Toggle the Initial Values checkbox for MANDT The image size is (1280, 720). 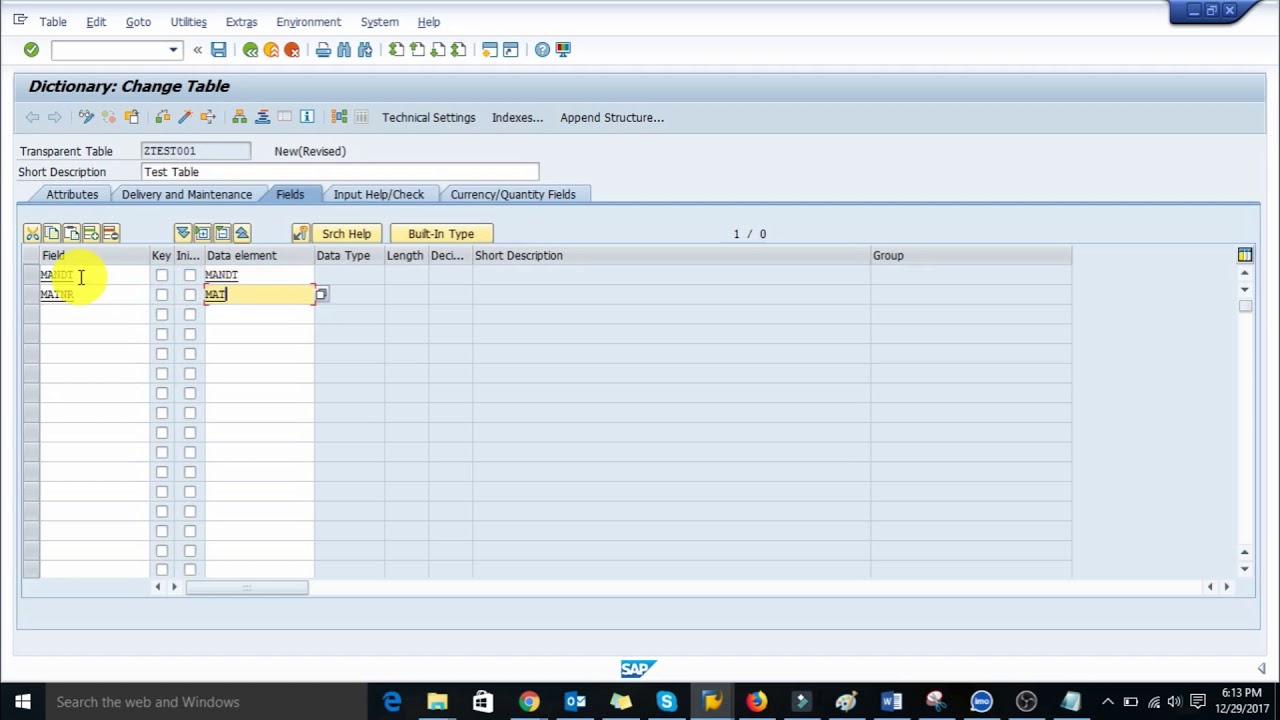coord(190,275)
